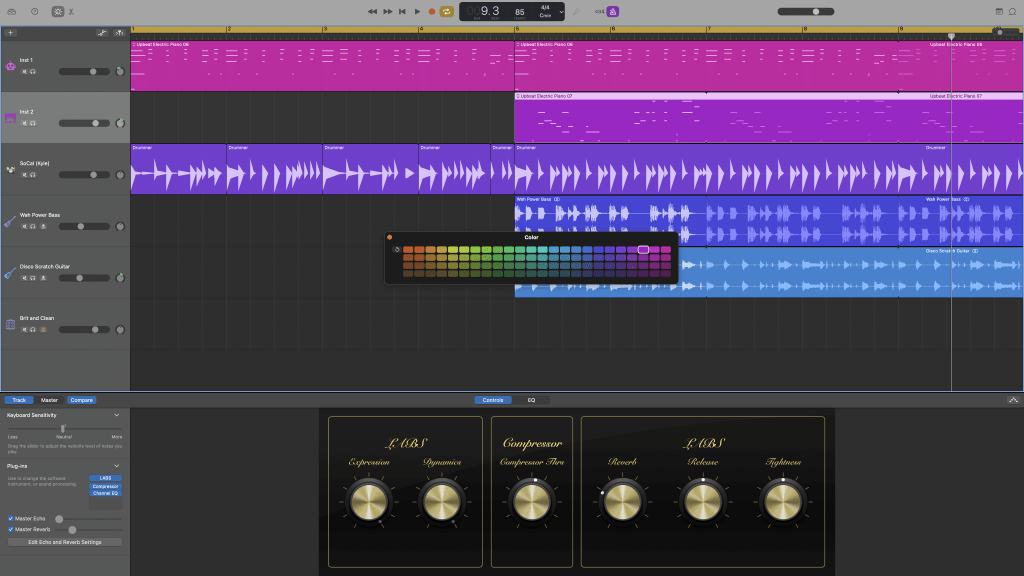Collapse the Plug-ins section
The height and width of the screenshot is (576, 1024).
point(116,465)
